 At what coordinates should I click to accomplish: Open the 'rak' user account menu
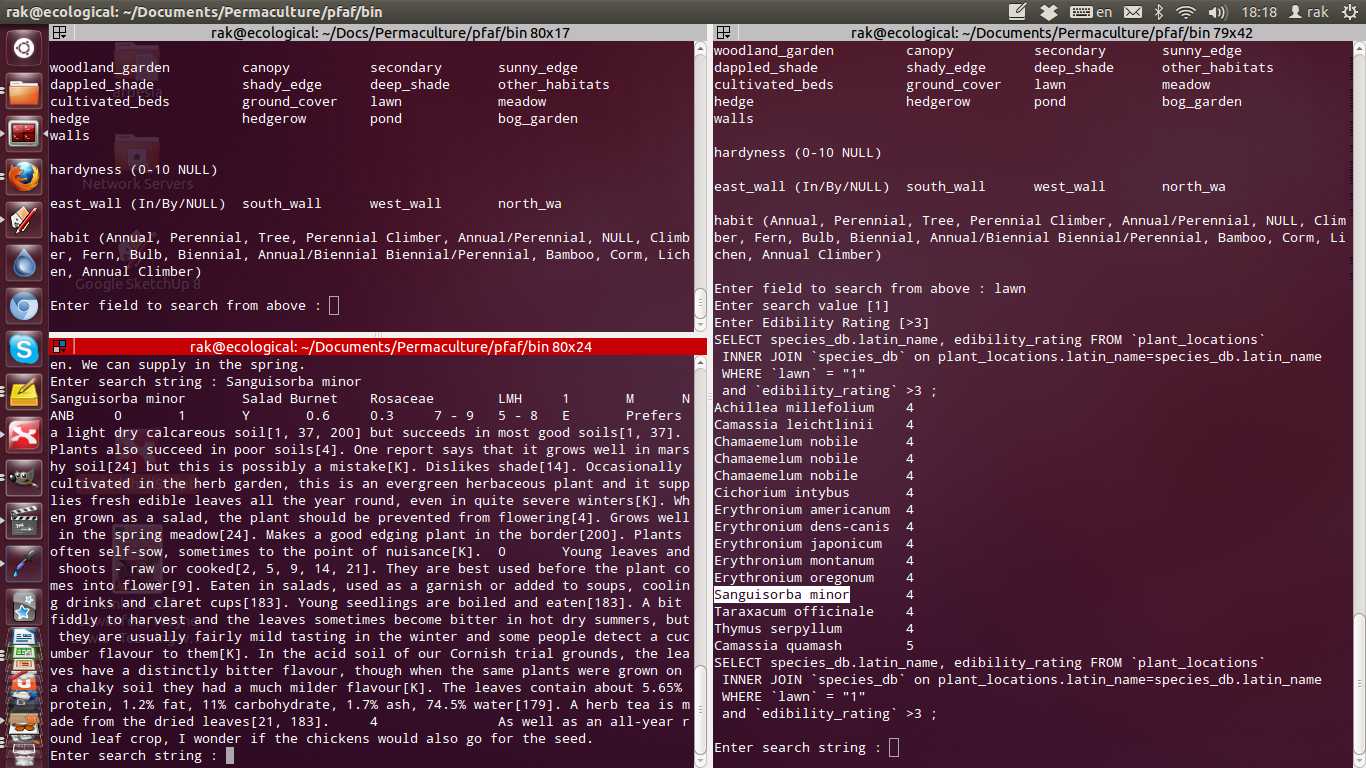[x=1307, y=12]
